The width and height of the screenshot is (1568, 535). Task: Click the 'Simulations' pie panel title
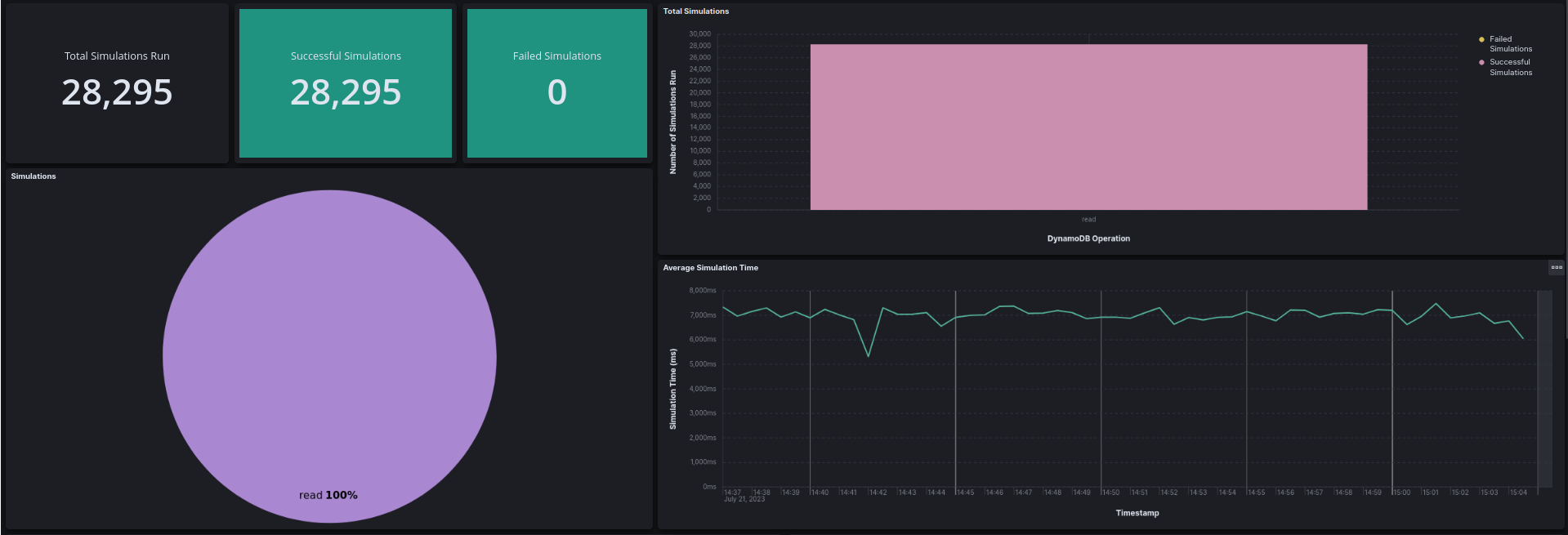(34, 176)
